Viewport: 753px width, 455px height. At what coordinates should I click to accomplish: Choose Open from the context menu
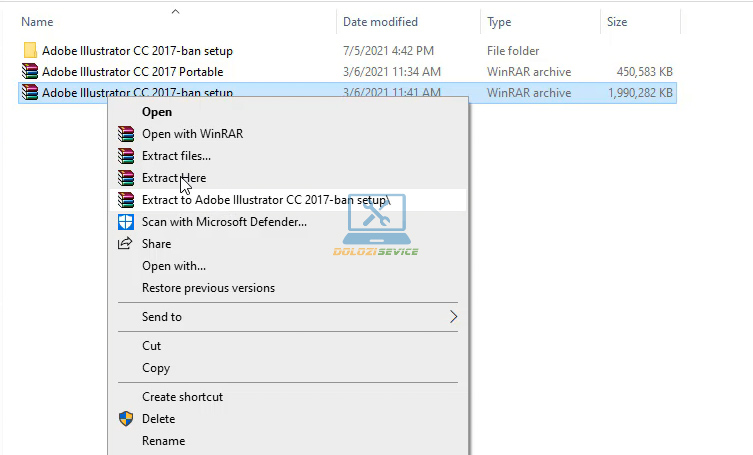tap(156, 112)
